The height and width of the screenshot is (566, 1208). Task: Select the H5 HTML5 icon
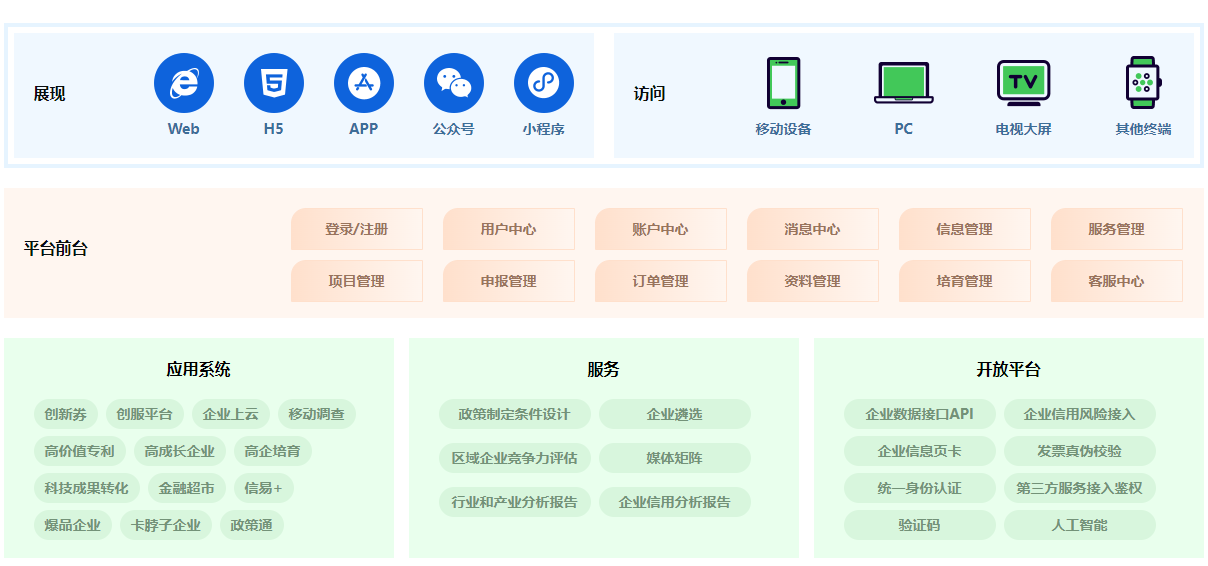click(274, 82)
